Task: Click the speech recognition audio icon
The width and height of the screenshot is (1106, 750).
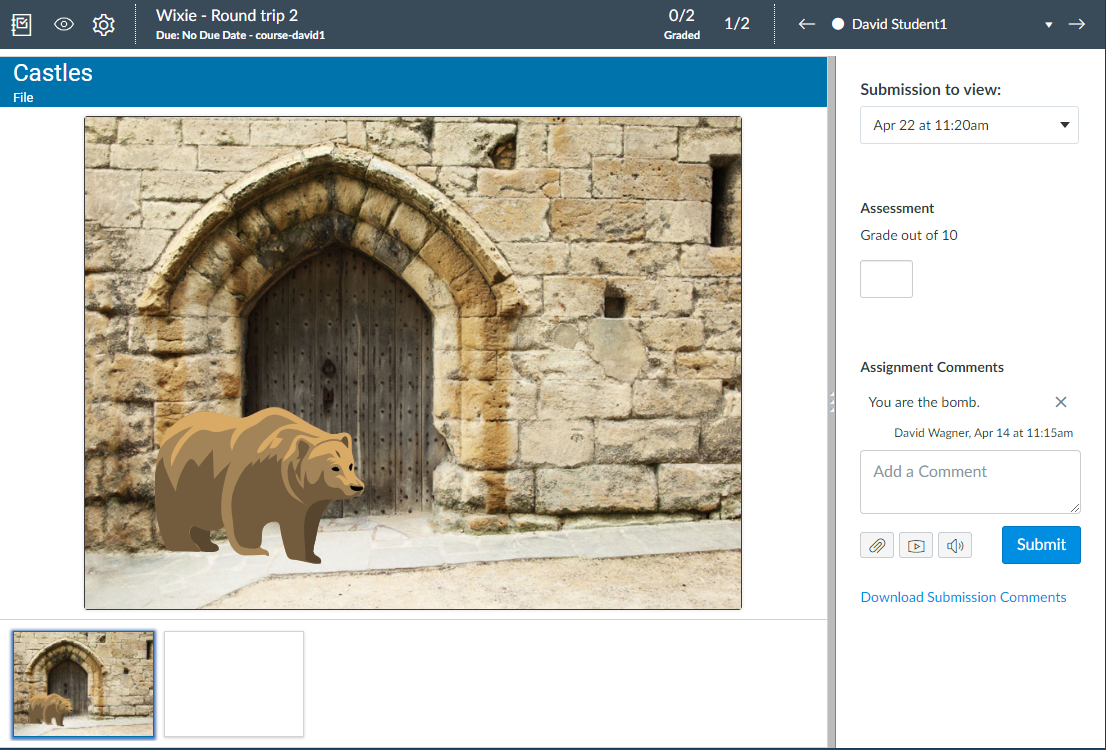Action: (955, 545)
